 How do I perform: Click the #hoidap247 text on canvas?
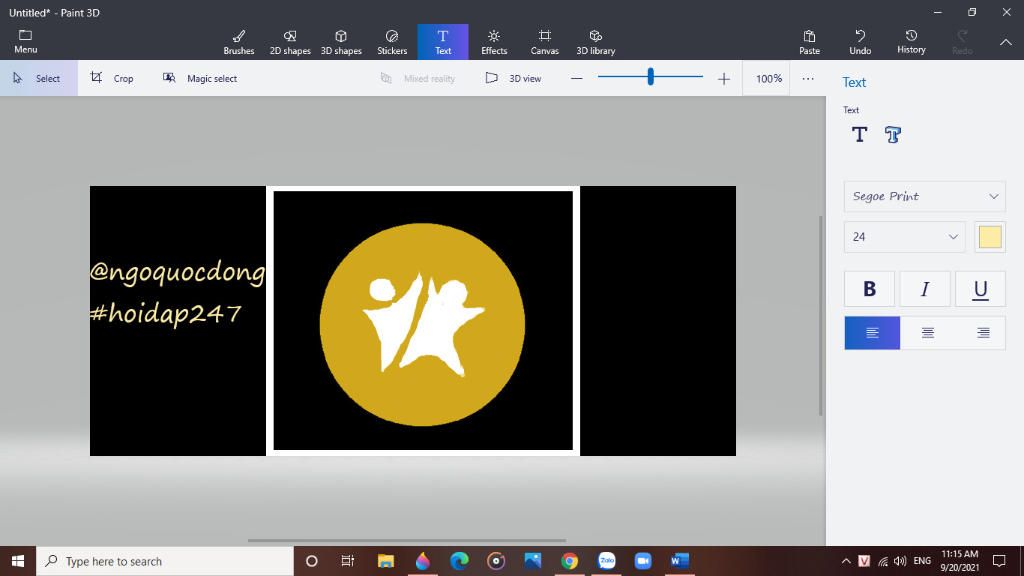[166, 313]
